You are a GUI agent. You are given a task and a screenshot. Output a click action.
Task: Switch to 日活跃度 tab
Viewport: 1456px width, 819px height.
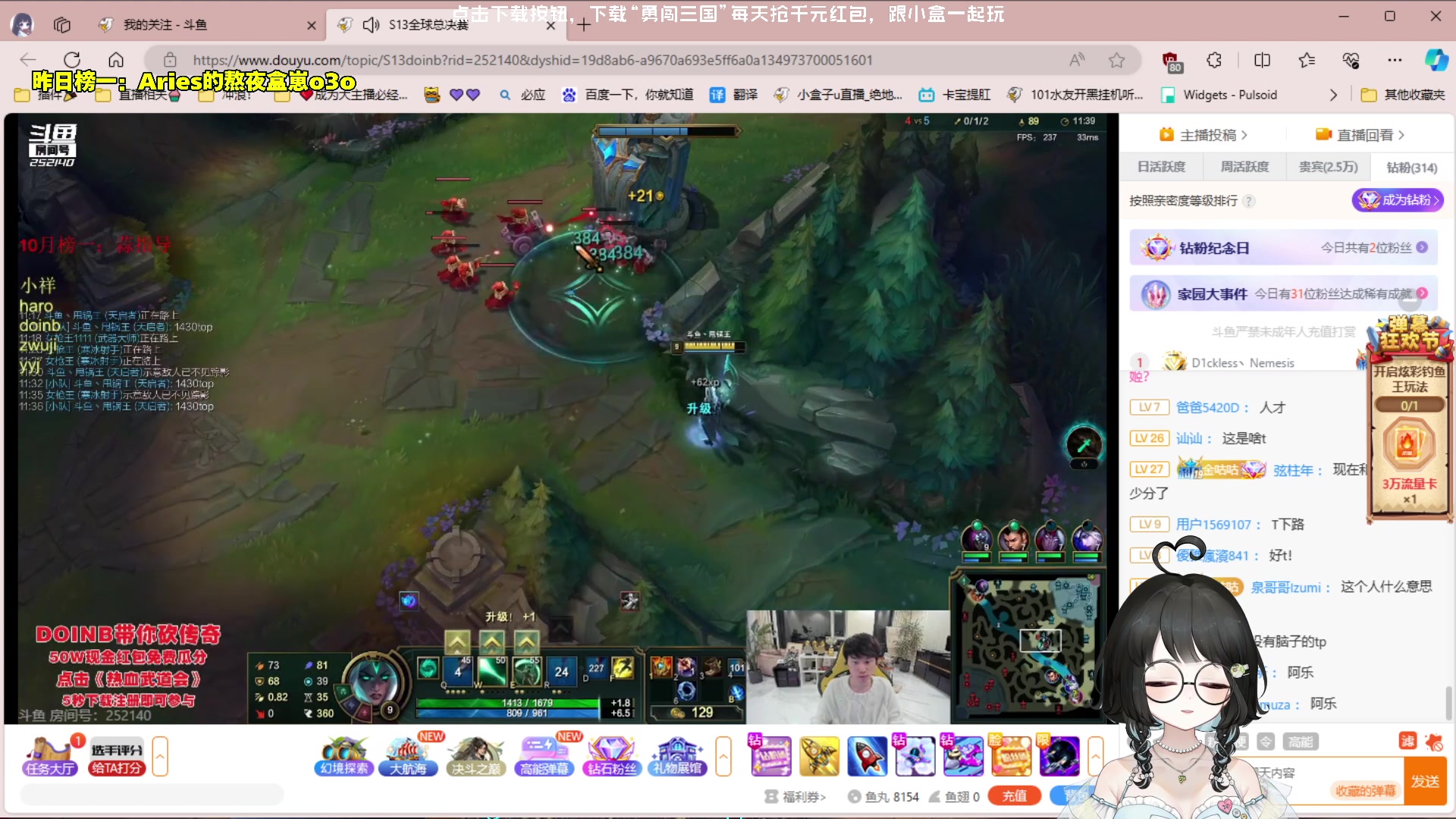click(x=1161, y=167)
